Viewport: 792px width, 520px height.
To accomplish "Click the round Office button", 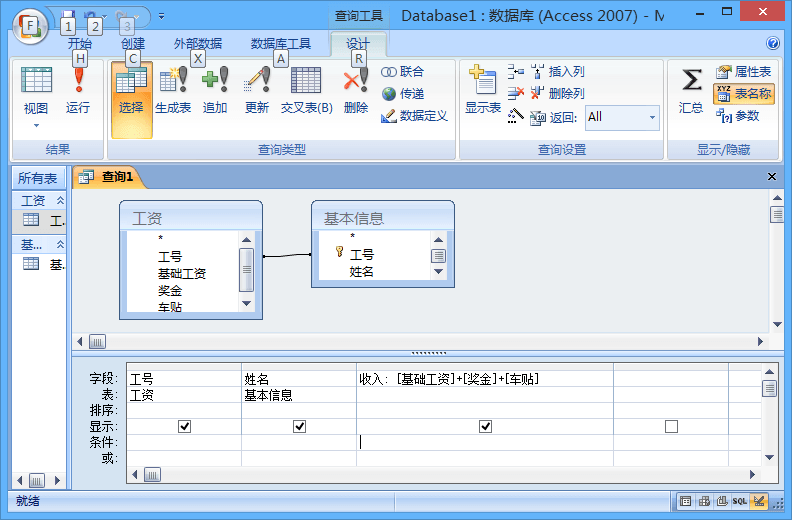I will pos(30,27).
